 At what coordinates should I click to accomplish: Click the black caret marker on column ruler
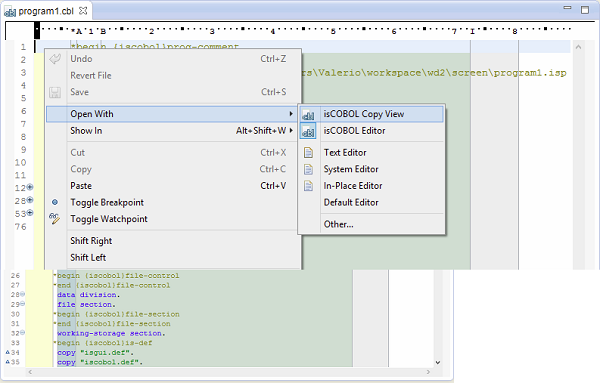(x=37, y=31)
